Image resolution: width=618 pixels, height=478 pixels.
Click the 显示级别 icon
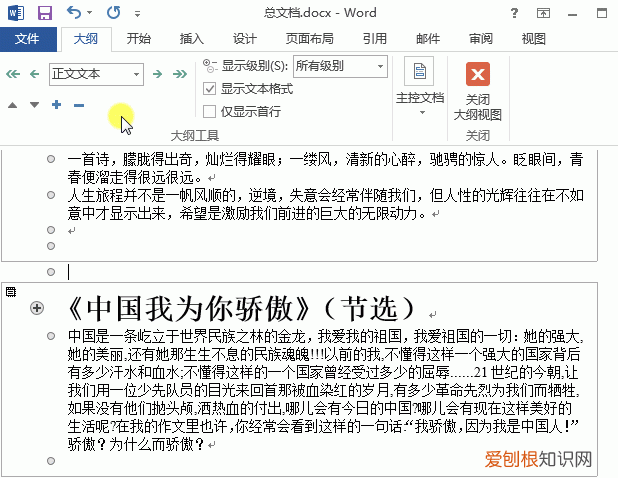(x=210, y=65)
